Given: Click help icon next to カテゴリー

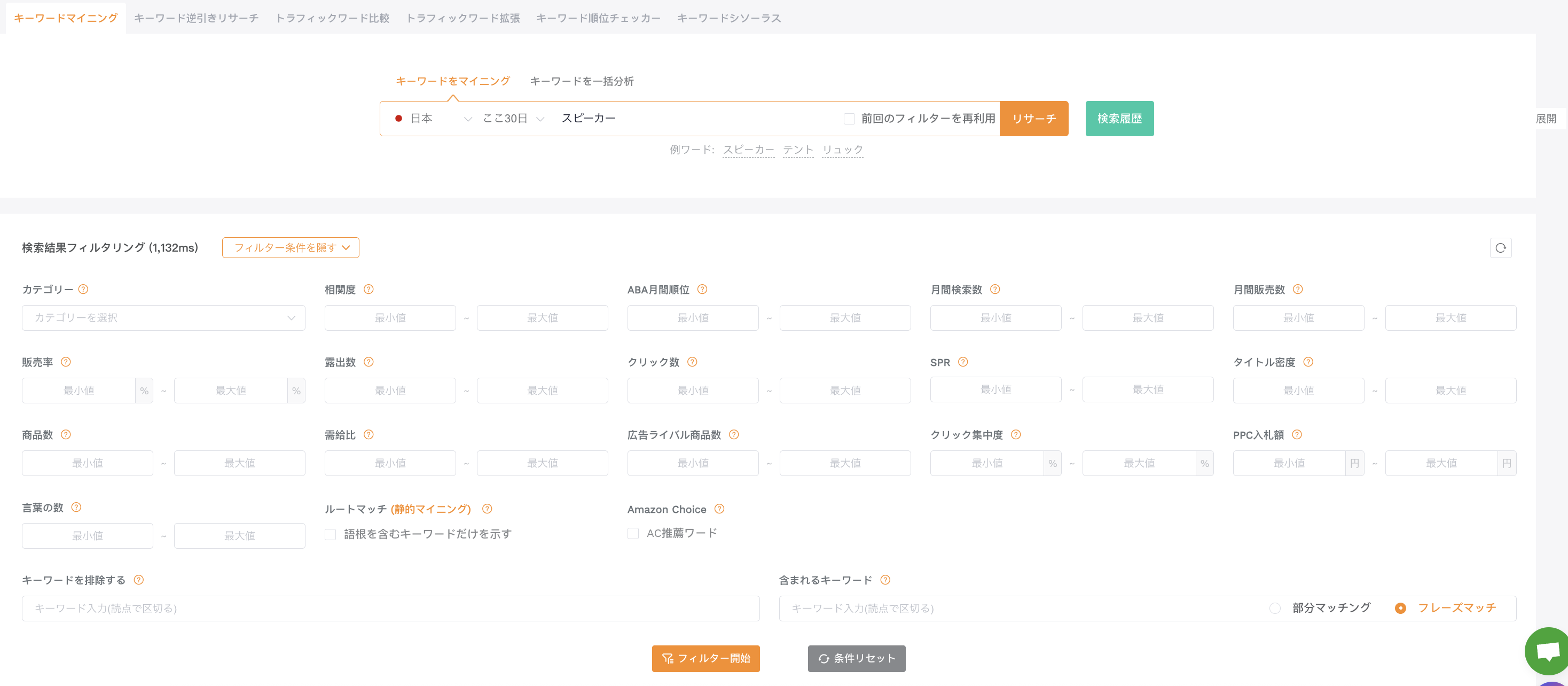Looking at the screenshot, I should [x=83, y=289].
